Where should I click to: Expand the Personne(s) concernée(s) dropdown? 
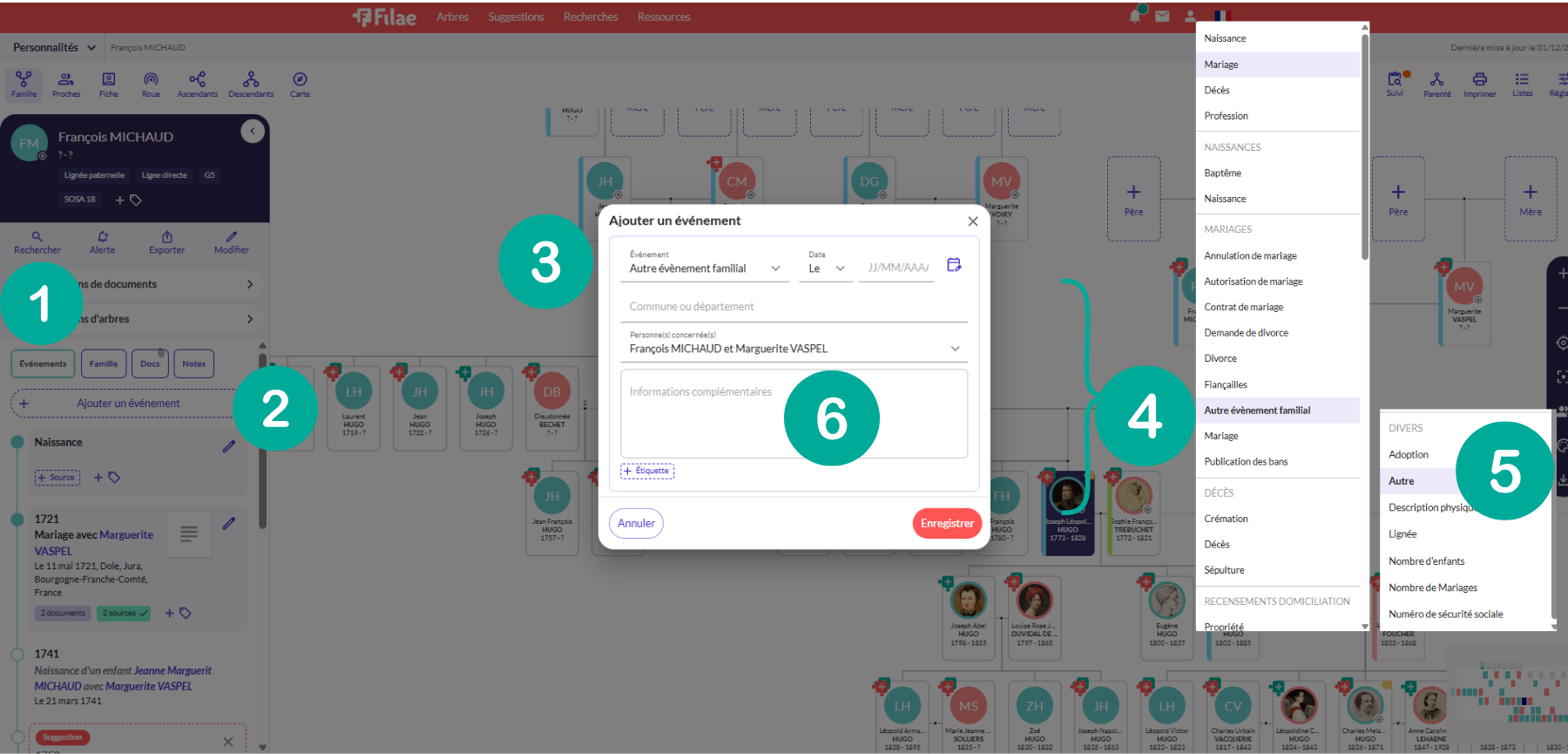pyautogui.click(x=955, y=349)
